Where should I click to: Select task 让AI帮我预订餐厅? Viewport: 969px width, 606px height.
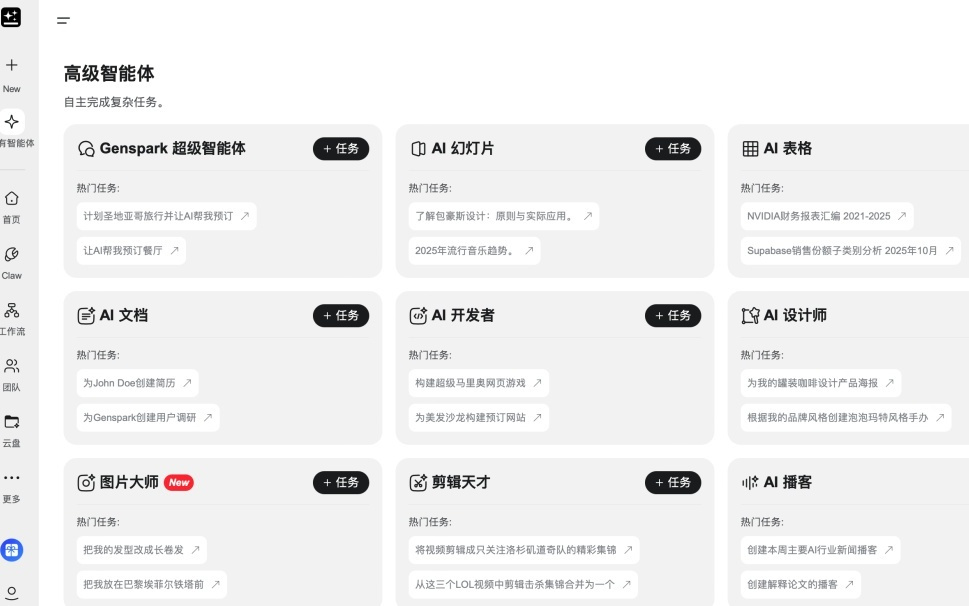click(x=132, y=251)
